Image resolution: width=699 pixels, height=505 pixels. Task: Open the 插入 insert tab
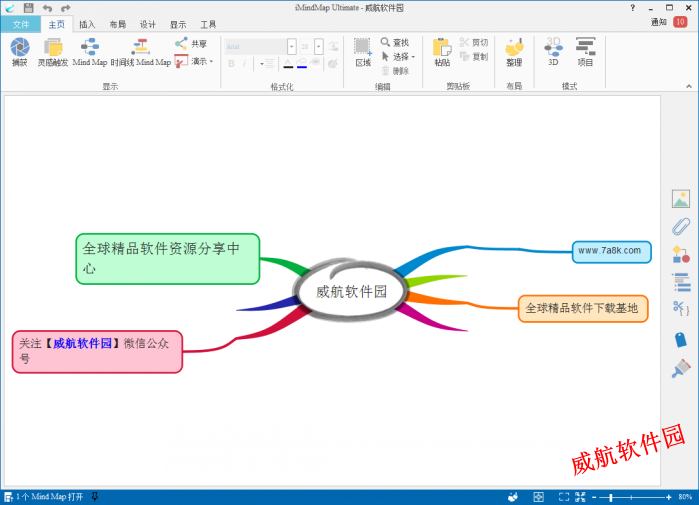click(x=87, y=25)
